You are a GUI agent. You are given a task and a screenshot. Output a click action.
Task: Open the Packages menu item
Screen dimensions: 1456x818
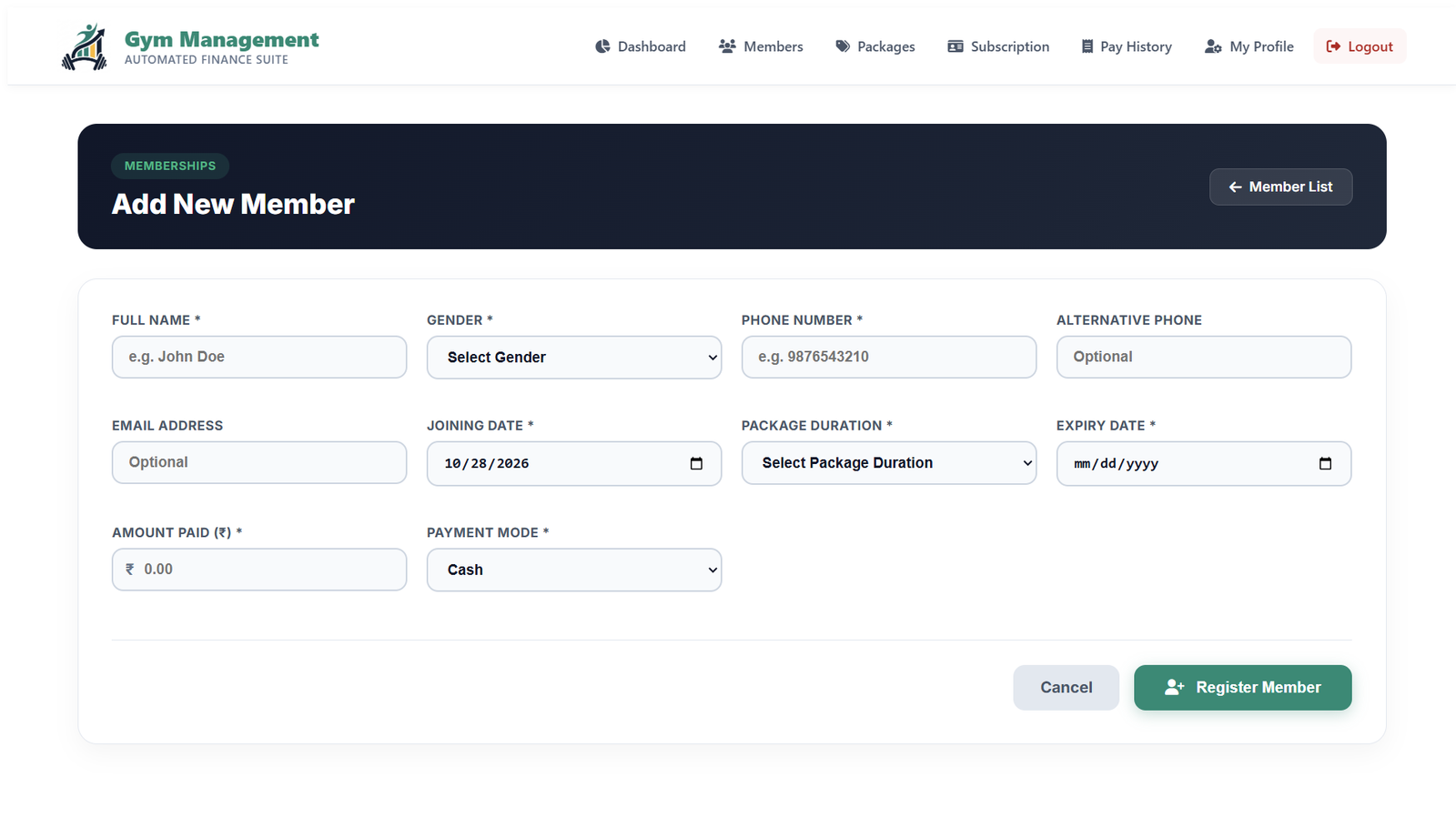(x=875, y=46)
